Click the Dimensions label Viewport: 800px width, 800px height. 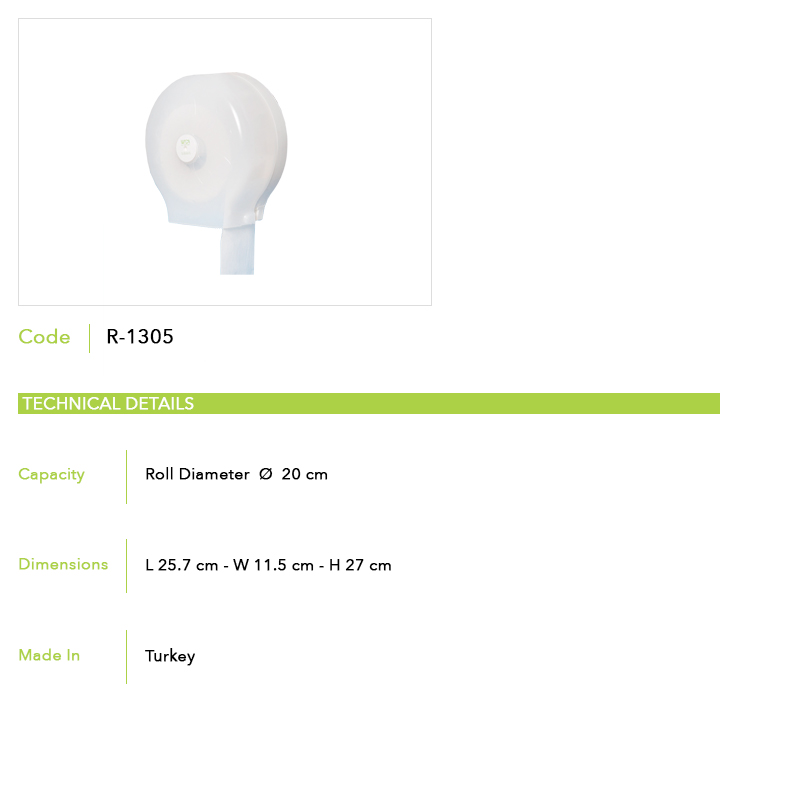tap(63, 565)
